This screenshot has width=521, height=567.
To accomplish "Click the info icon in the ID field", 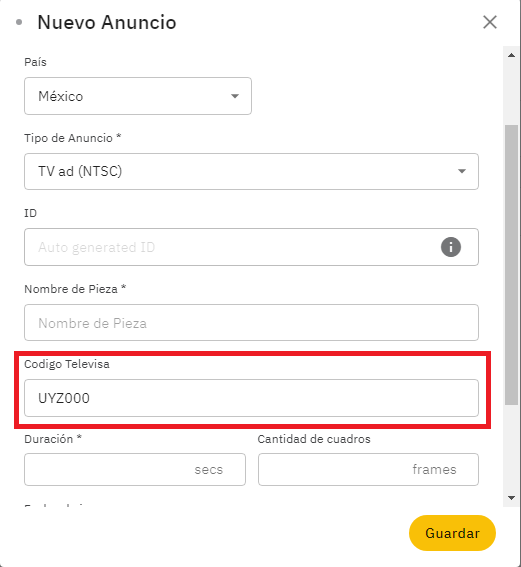I will [450, 247].
